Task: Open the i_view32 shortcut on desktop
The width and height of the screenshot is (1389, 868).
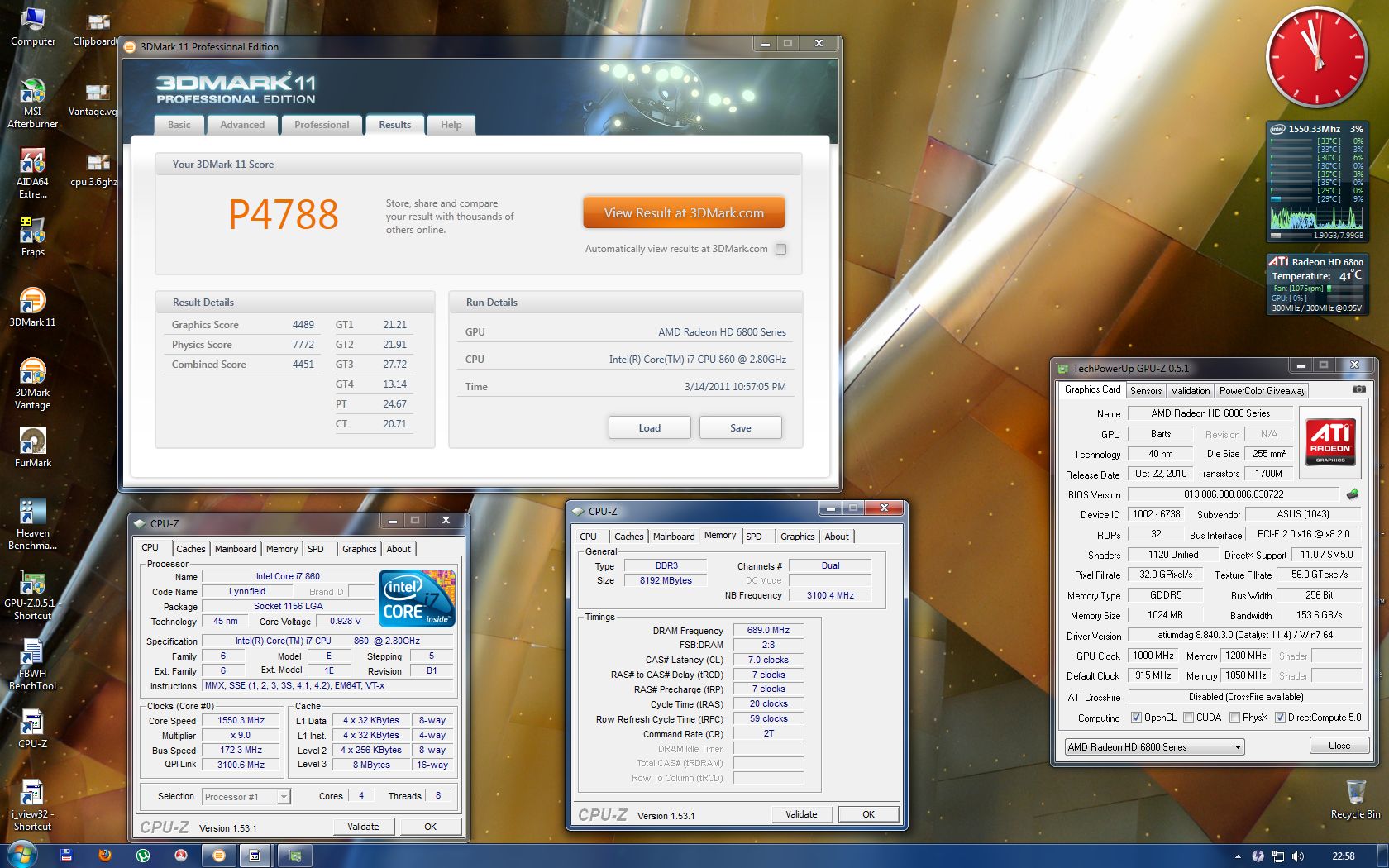Action: point(32,806)
